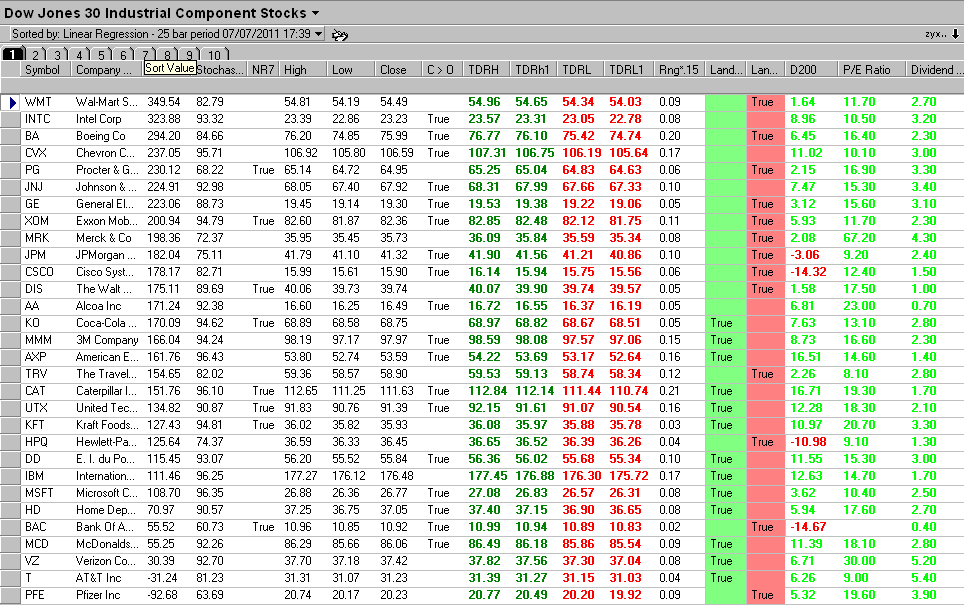The width and height of the screenshot is (964, 605).
Task: Click the zyx sort direction arrow icon
Action: [955, 34]
